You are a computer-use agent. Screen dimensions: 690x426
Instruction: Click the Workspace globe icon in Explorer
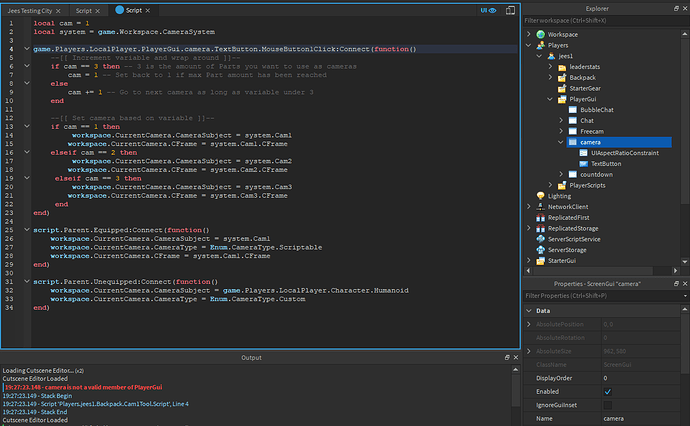tap(540, 34)
